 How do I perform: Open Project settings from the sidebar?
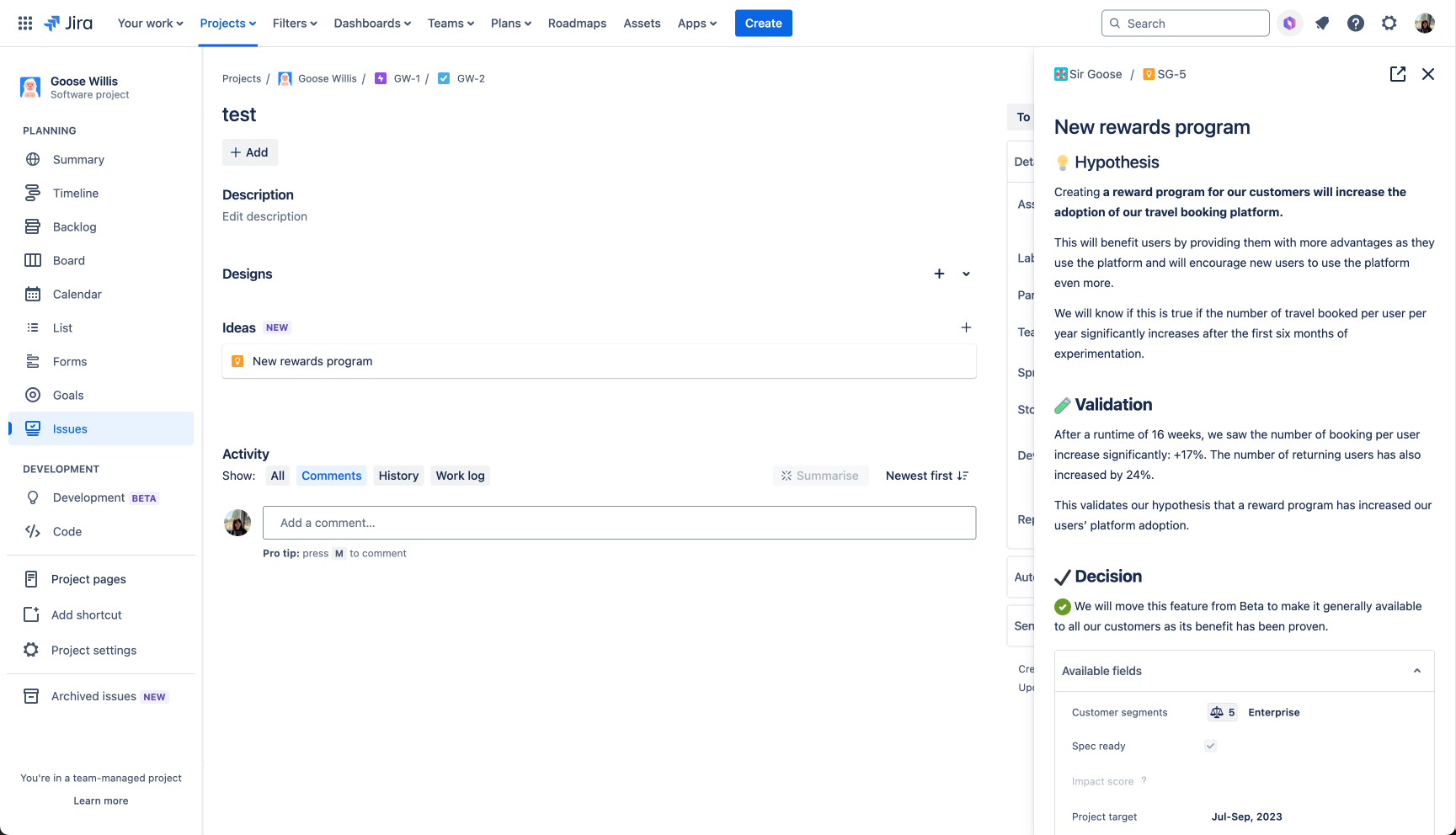click(x=93, y=650)
